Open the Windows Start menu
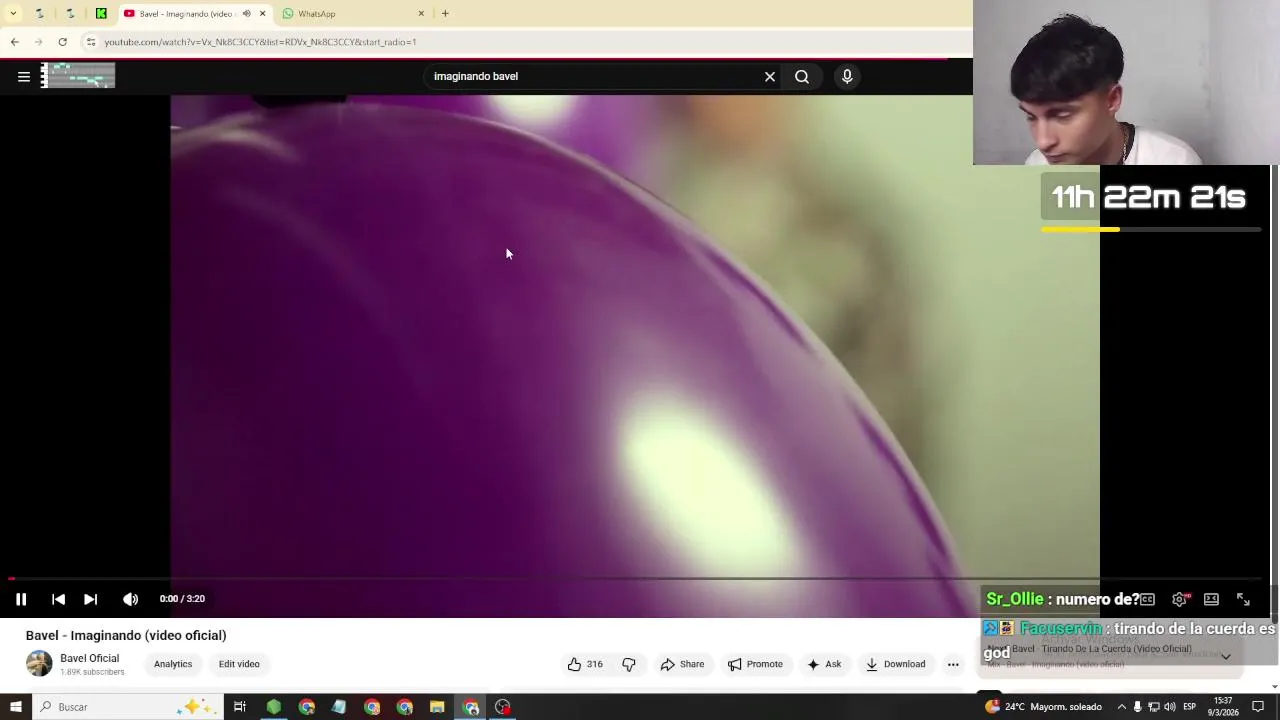Image resolution: width=1280 pixels, height=720 pixels. [15, 707]
